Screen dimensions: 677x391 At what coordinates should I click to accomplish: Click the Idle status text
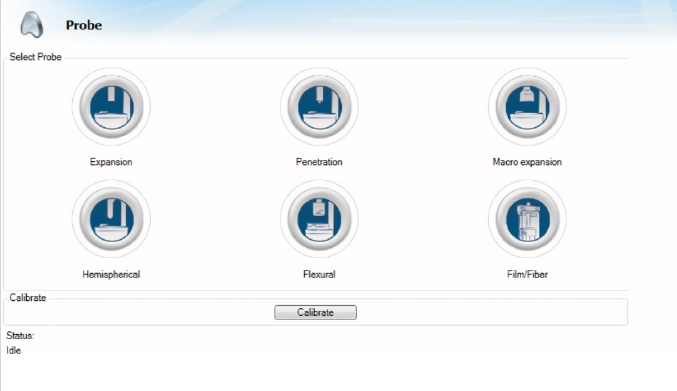(13, 350)
